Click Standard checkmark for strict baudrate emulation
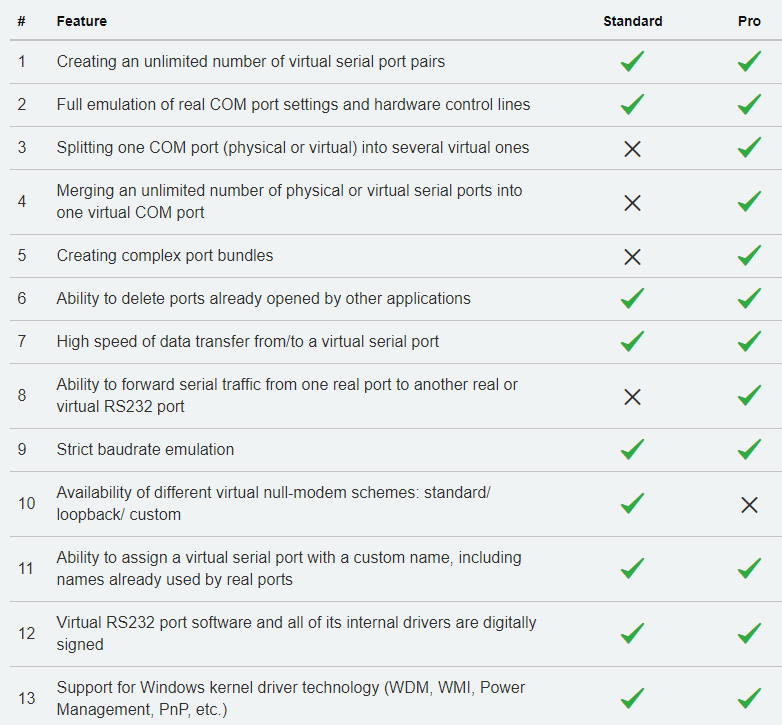This screenshot has height=725, width=782. point(632,449)
